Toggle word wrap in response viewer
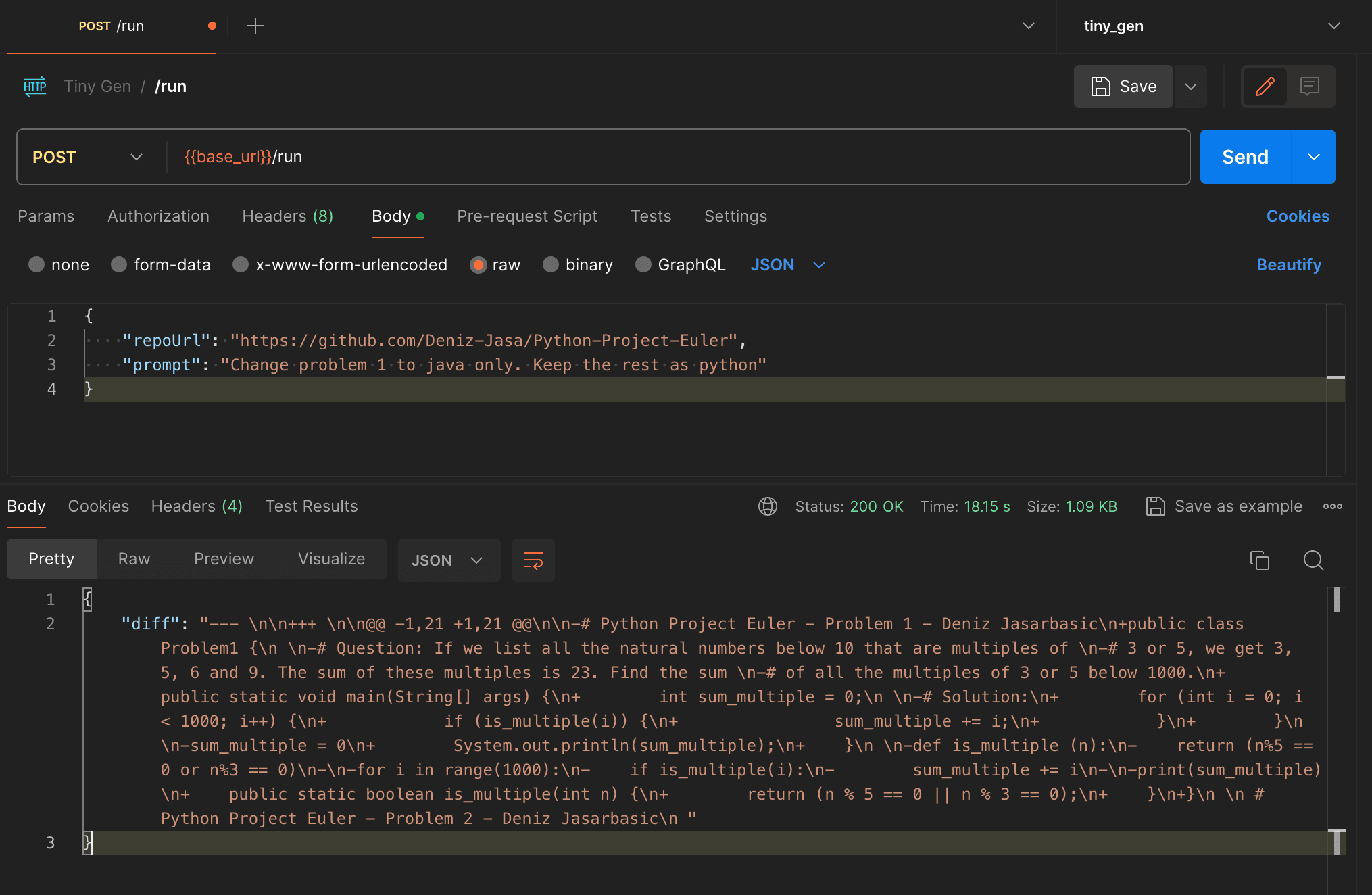 533,560
